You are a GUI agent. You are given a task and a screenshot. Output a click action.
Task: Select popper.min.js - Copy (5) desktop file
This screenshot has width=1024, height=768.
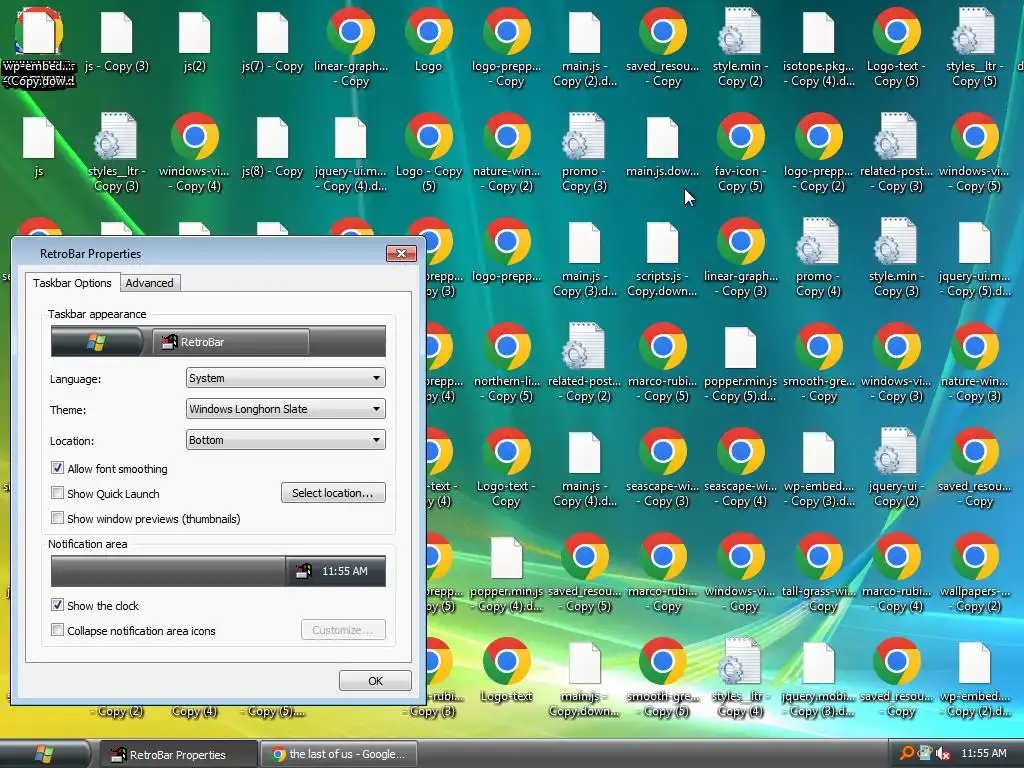(x=741, y=362)
